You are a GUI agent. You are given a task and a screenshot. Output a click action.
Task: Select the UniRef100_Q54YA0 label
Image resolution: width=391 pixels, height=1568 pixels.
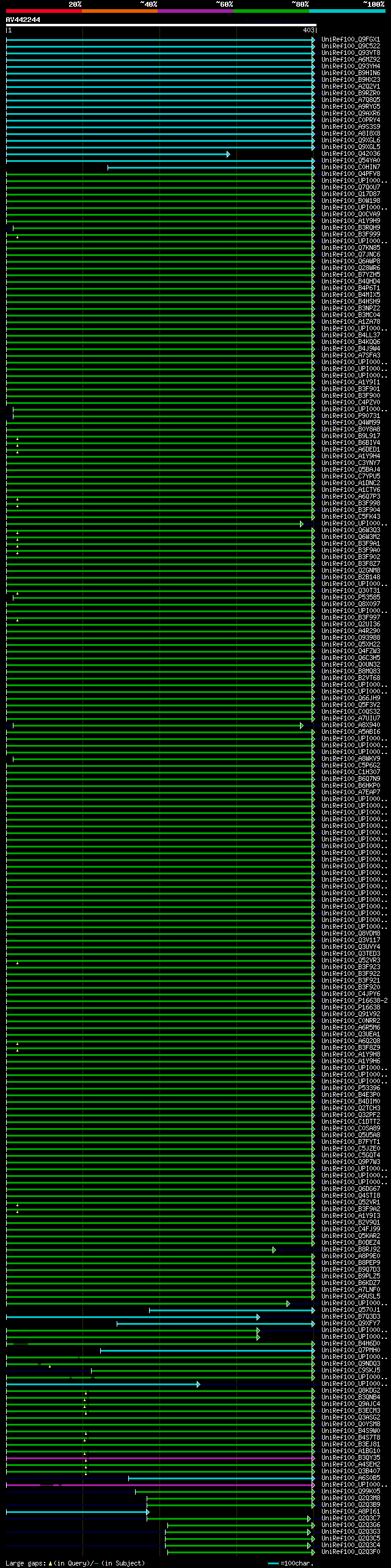pos(351,161)
